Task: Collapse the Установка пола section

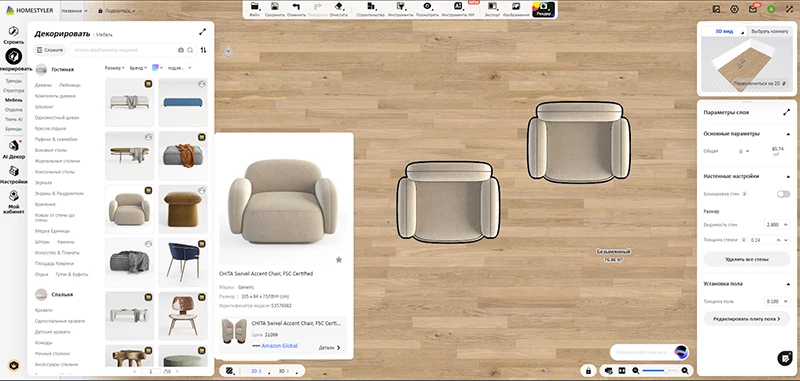Action: click(x=788, y=284)
